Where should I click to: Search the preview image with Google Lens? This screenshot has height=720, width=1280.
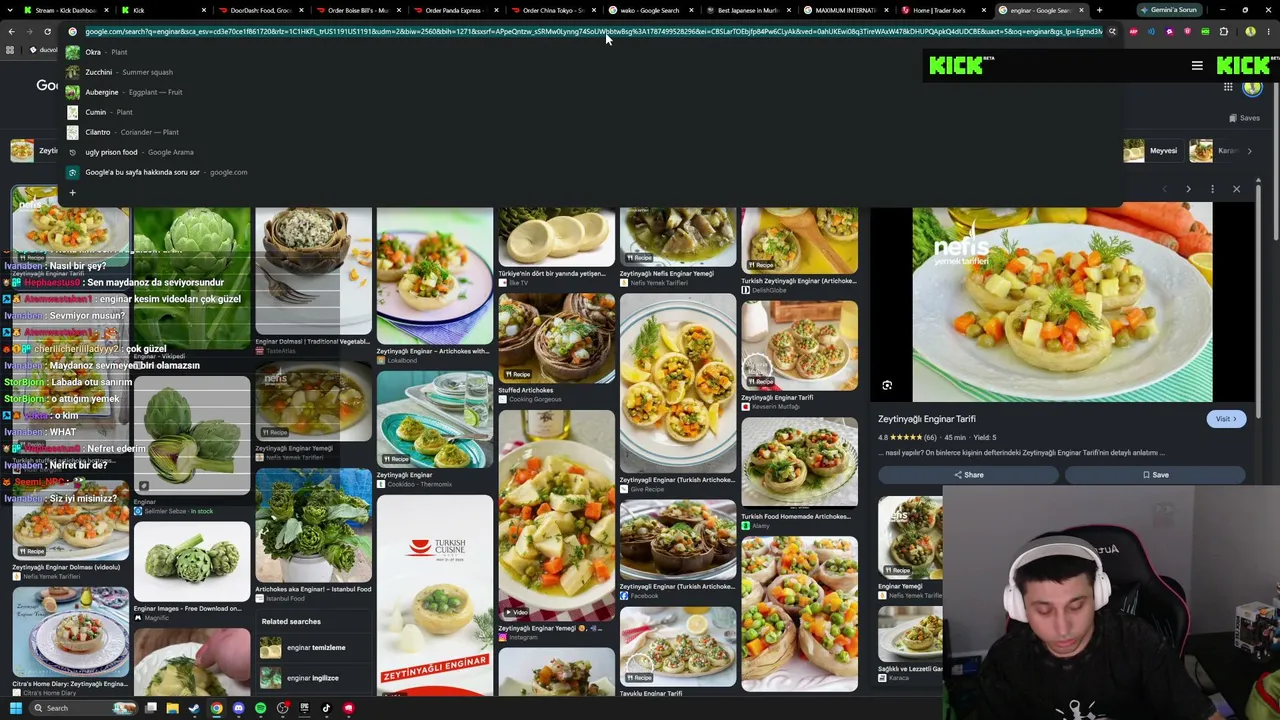click(x=887, y=385)
